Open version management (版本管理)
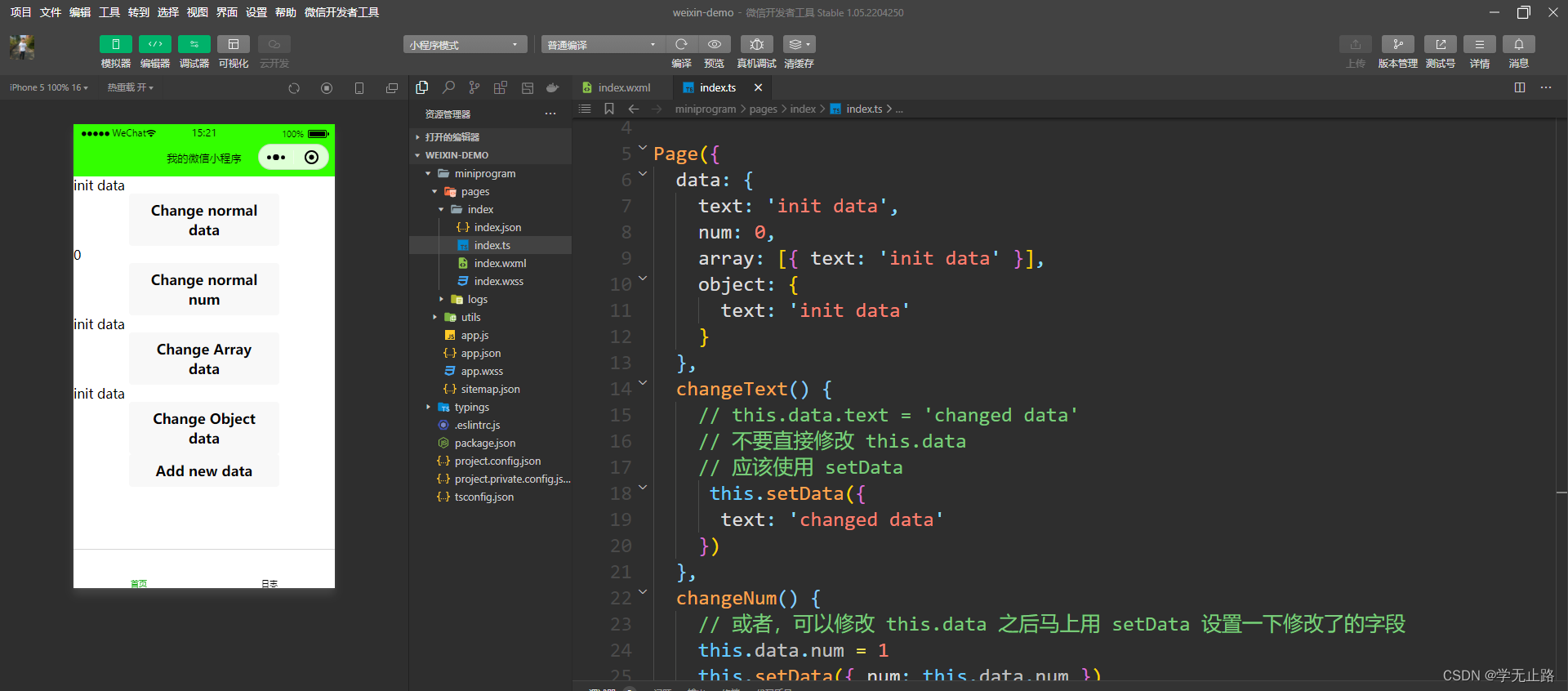 click(x=1398, y=44)
